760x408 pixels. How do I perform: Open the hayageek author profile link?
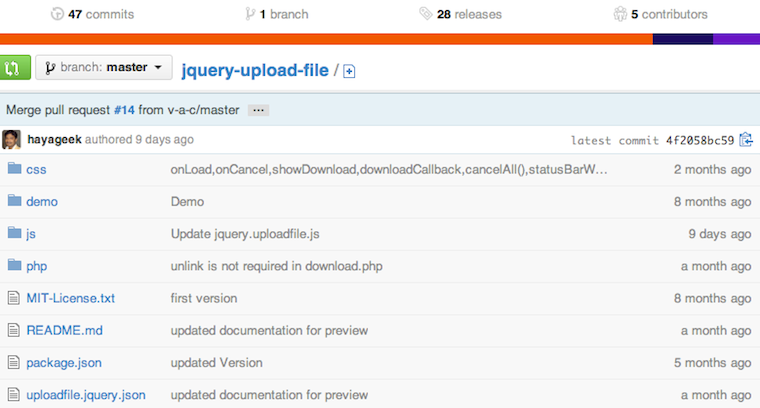coord(54,140)
